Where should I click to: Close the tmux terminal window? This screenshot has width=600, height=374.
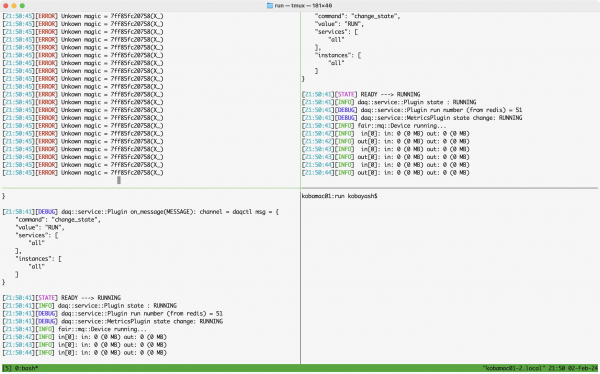pos(5,6)
